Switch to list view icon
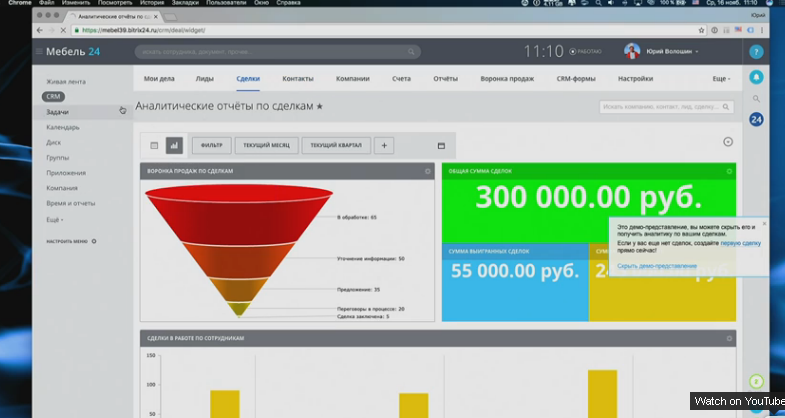The width and height of the screenshot is (785, 418). (x=154, y=145)
